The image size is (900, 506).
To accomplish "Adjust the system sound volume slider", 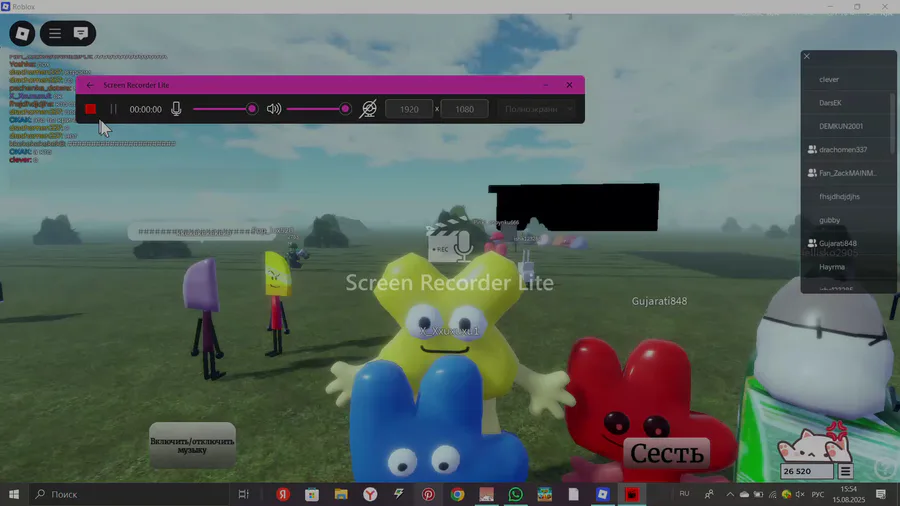I will pyautogui.click(x=319, y=109).
